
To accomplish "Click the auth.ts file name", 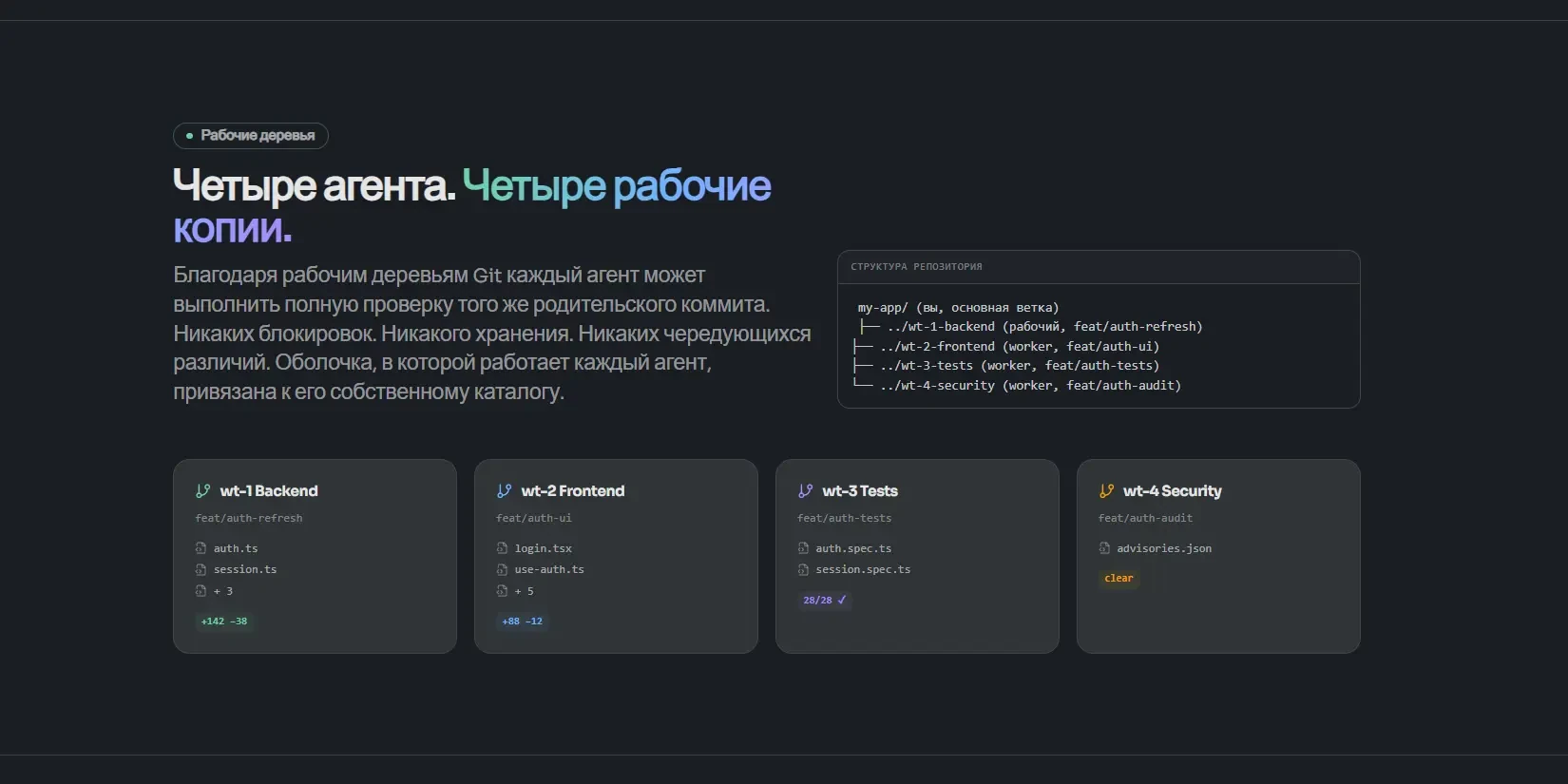I will (x=236, y=548).
